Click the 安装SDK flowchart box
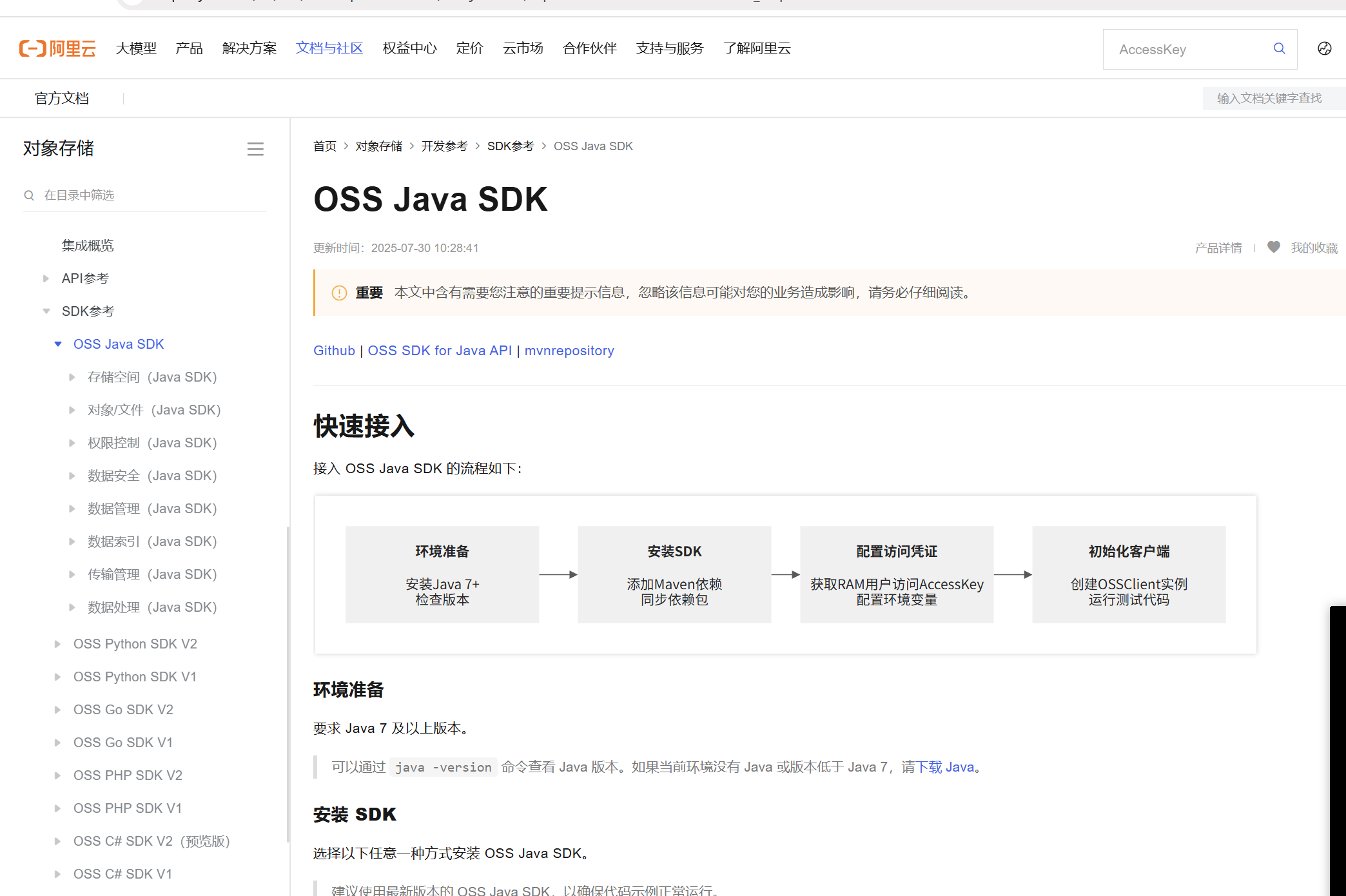 [x=674, y=574]
